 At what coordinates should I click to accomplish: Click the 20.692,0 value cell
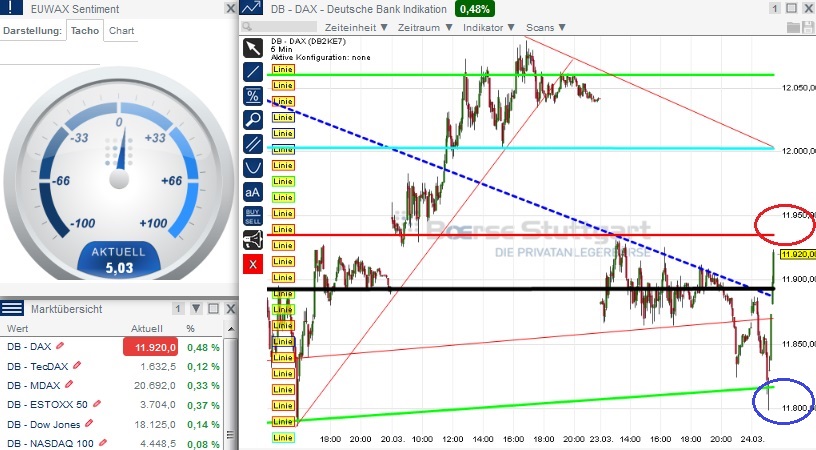(155, 386)
